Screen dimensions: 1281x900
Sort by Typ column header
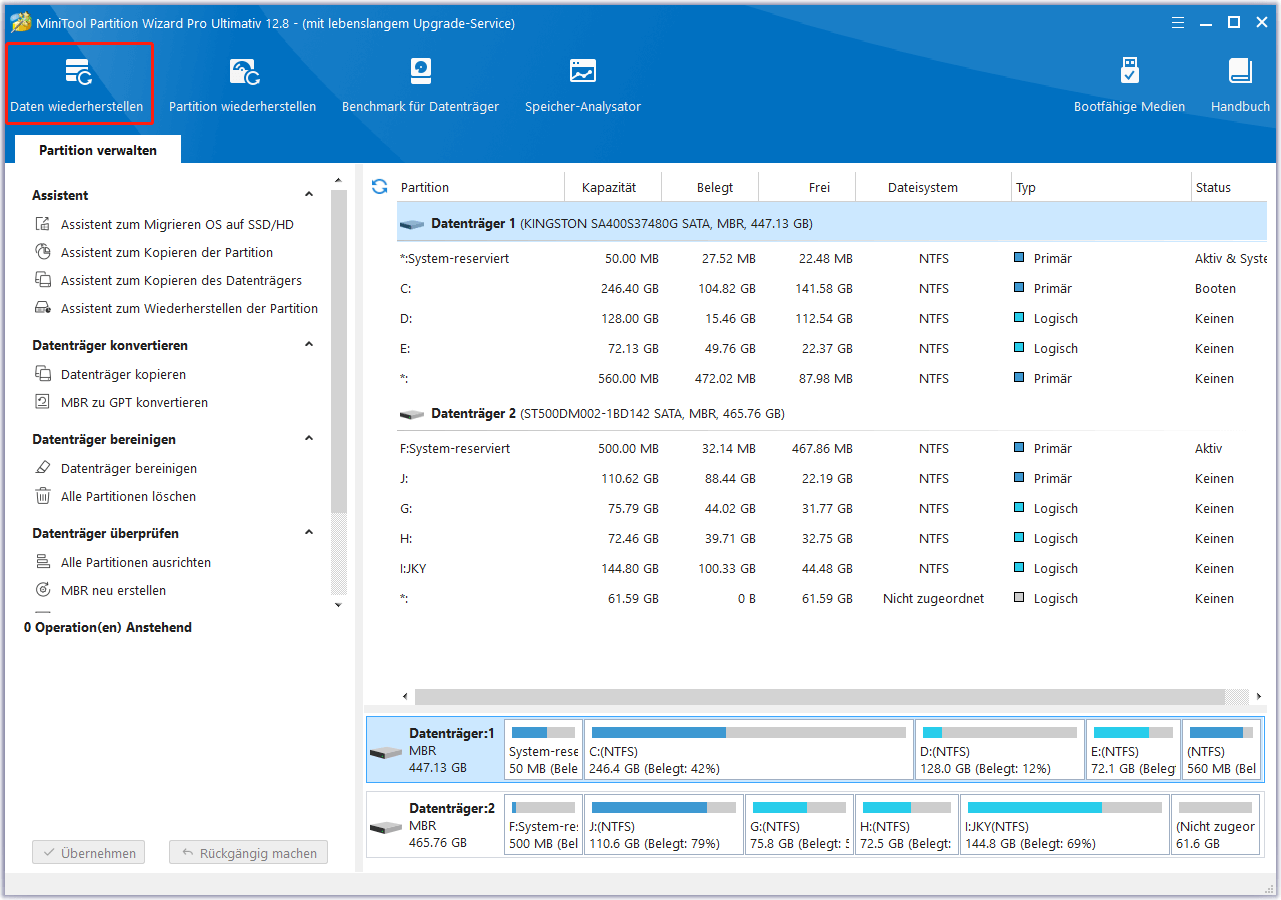coord(1101,187)
